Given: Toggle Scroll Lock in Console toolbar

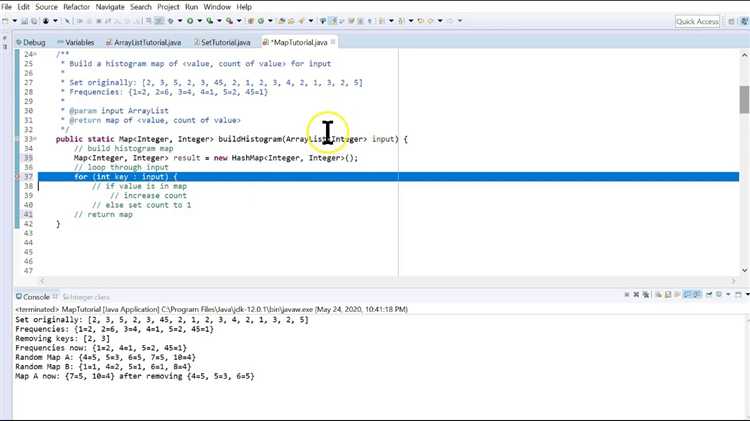Looking at the screenshot, I should click(668, 294).
